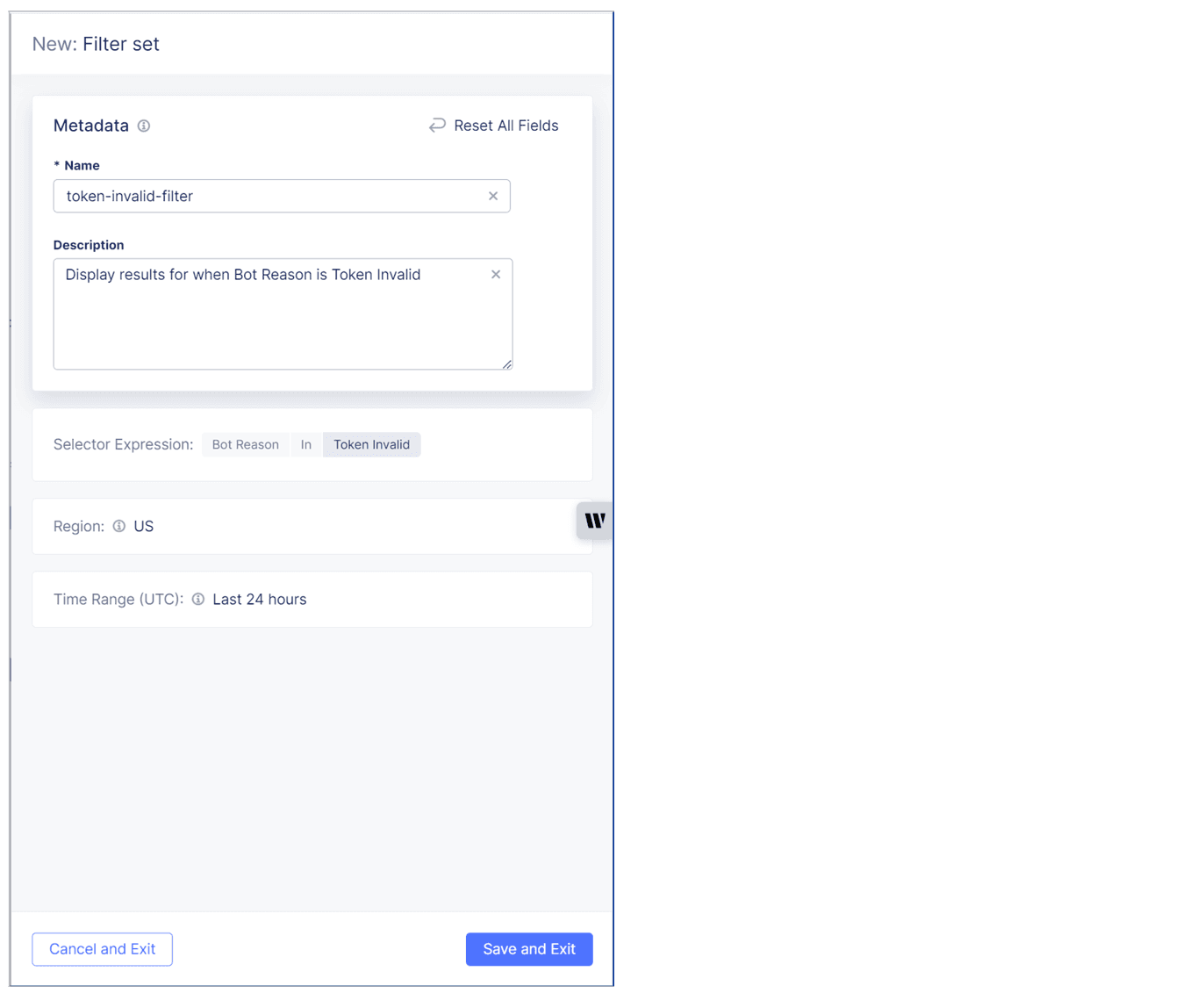Select the Token Invalid value chip
Viewport: 1204px width, 993px height.
tap(371, 444)
